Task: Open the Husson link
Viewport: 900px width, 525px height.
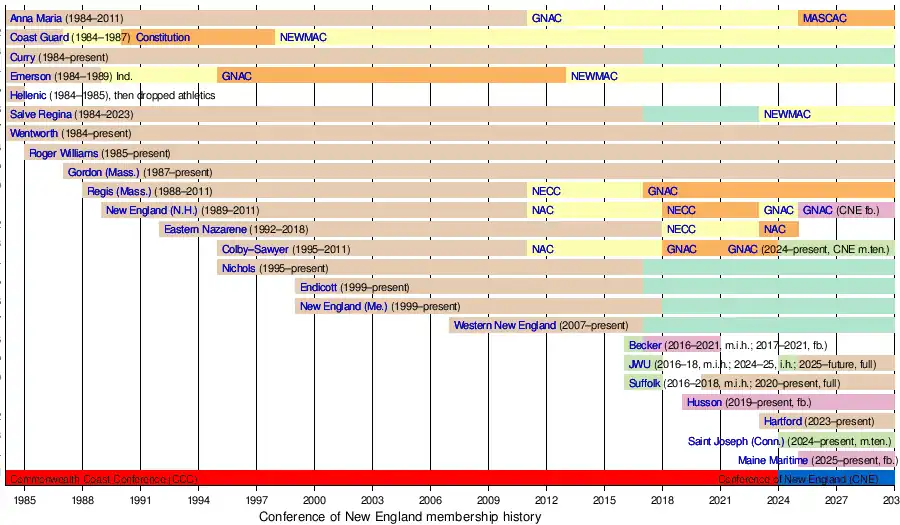Action: (x=705, y=402)
